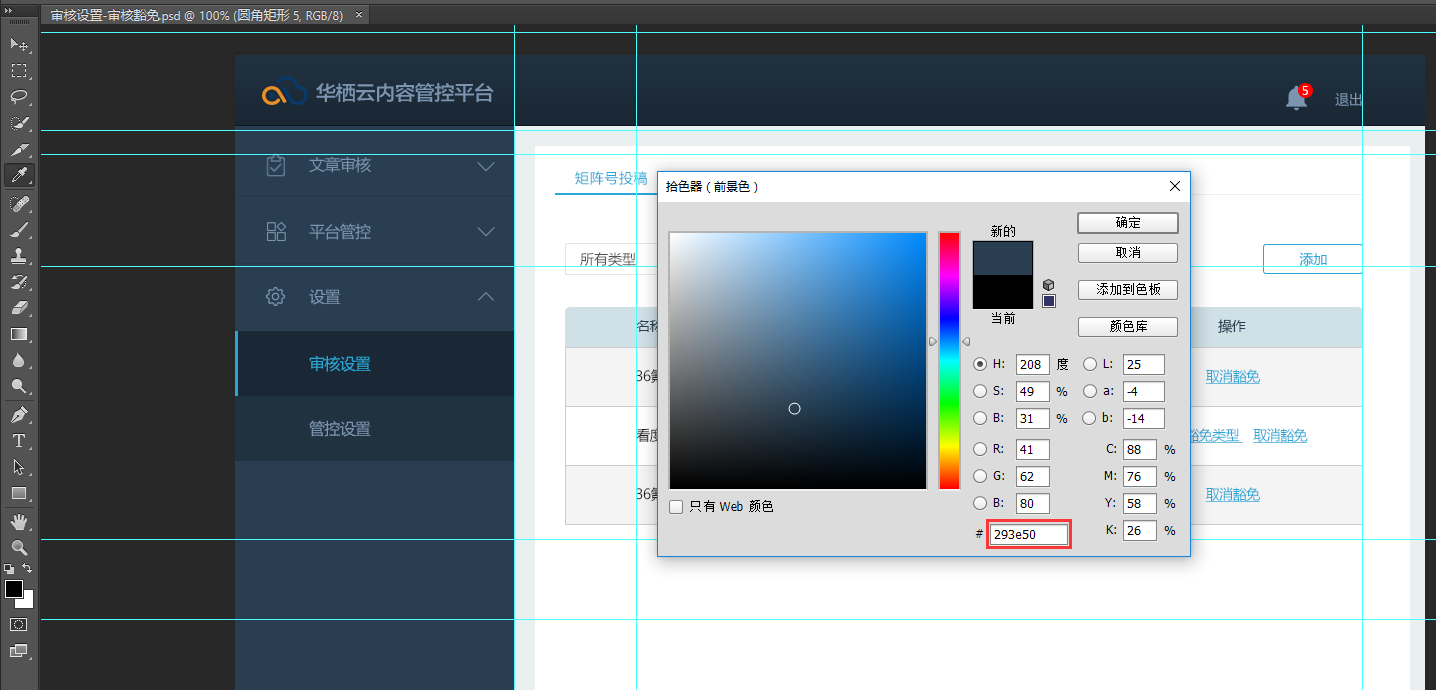Select the Lab b radio button
The width and height of the screenshot is (1436, 690).
(1090, 418)
